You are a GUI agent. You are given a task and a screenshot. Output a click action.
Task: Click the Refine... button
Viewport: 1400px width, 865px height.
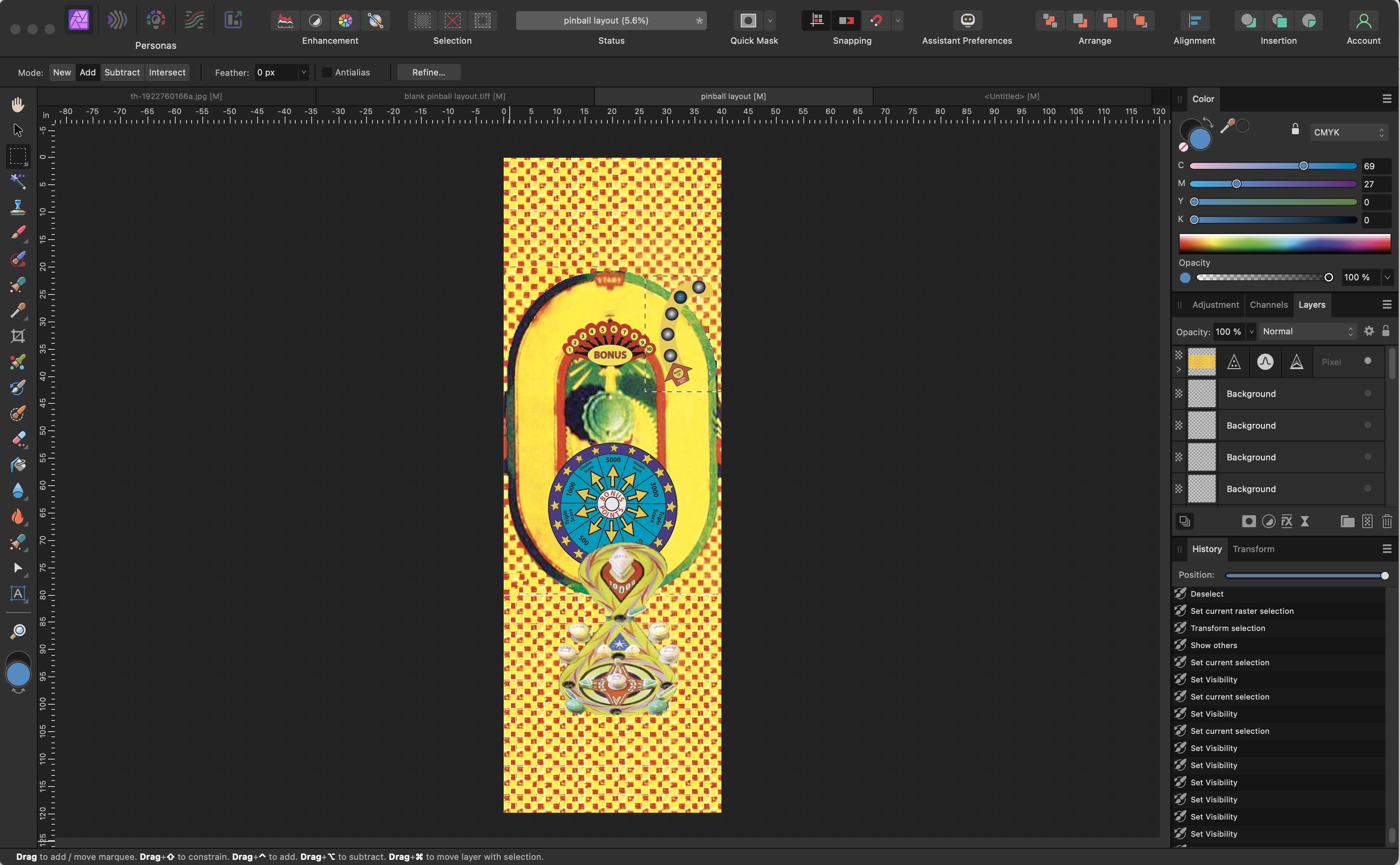[x=429, y=73]
